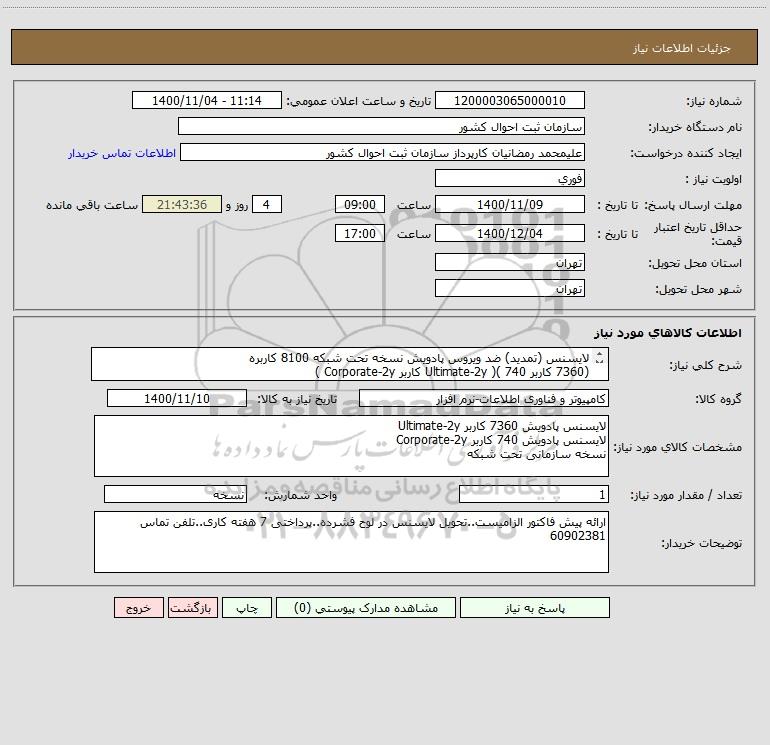
Task: Click the scroll stepper in شرح کلی نیاز box
Action: [599, 358]
